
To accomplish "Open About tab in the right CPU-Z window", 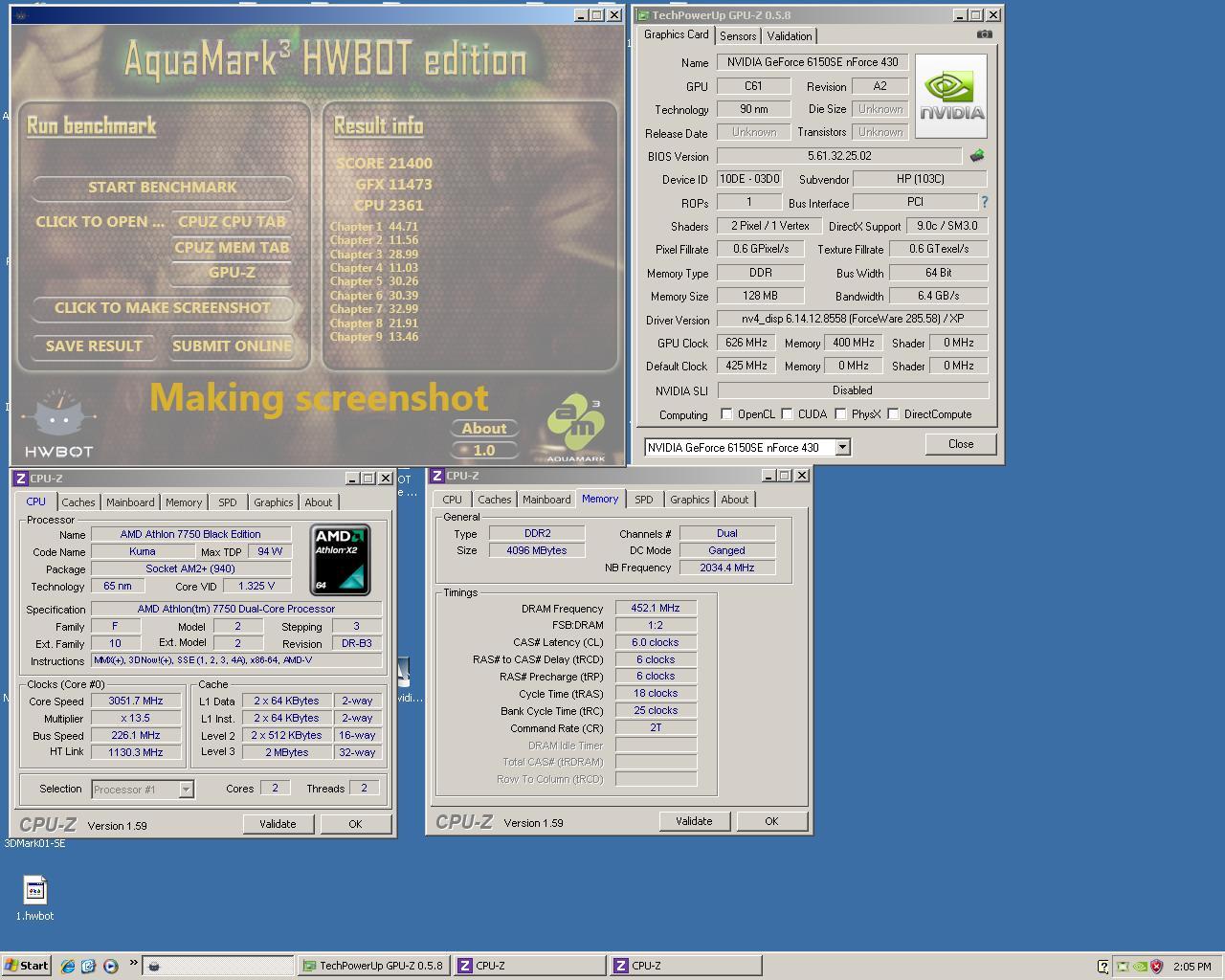I will point(735,500).
